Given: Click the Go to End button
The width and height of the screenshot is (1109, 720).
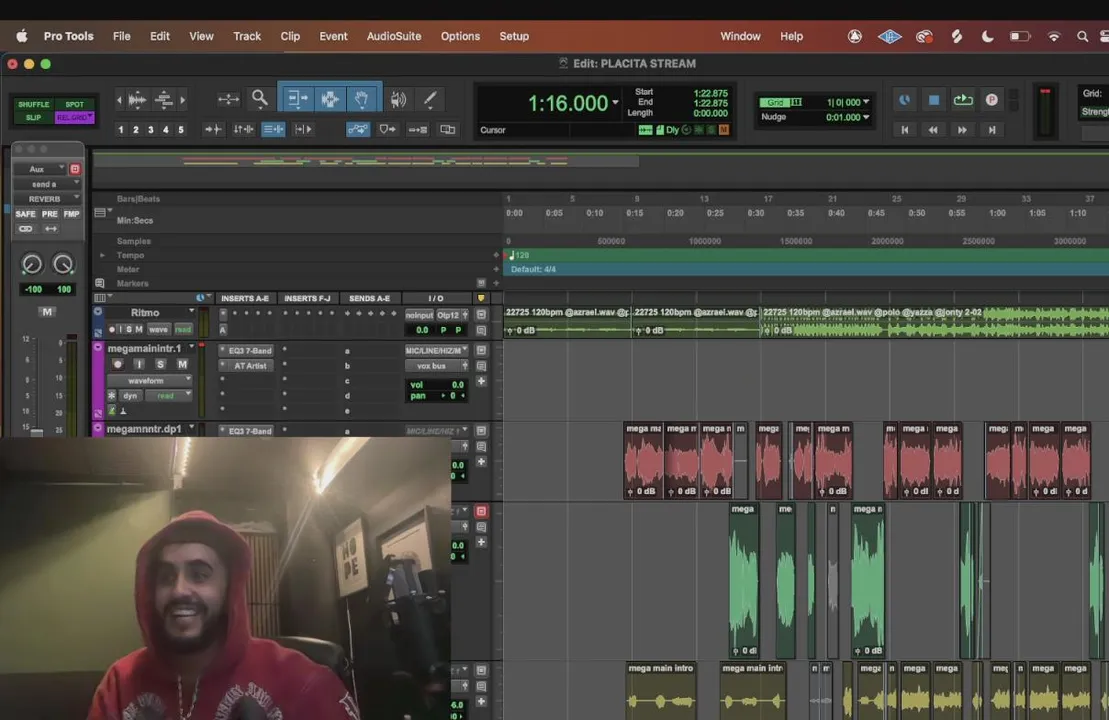Looking at the screenshot, I should 992,129.
